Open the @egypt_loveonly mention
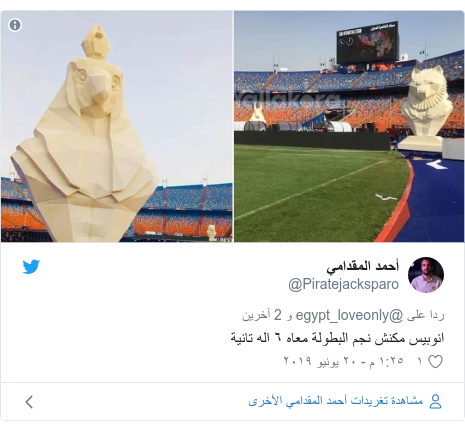The height and width of the screenshot is (431, 465). (x=349, y=315)
